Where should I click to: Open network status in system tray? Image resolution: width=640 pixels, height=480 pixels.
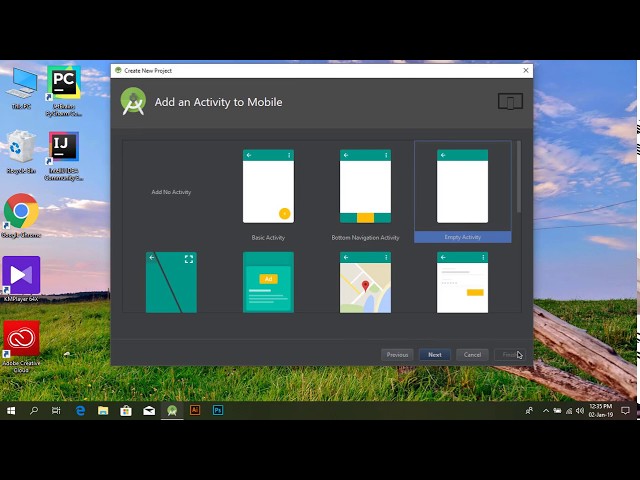click(569, 411)
